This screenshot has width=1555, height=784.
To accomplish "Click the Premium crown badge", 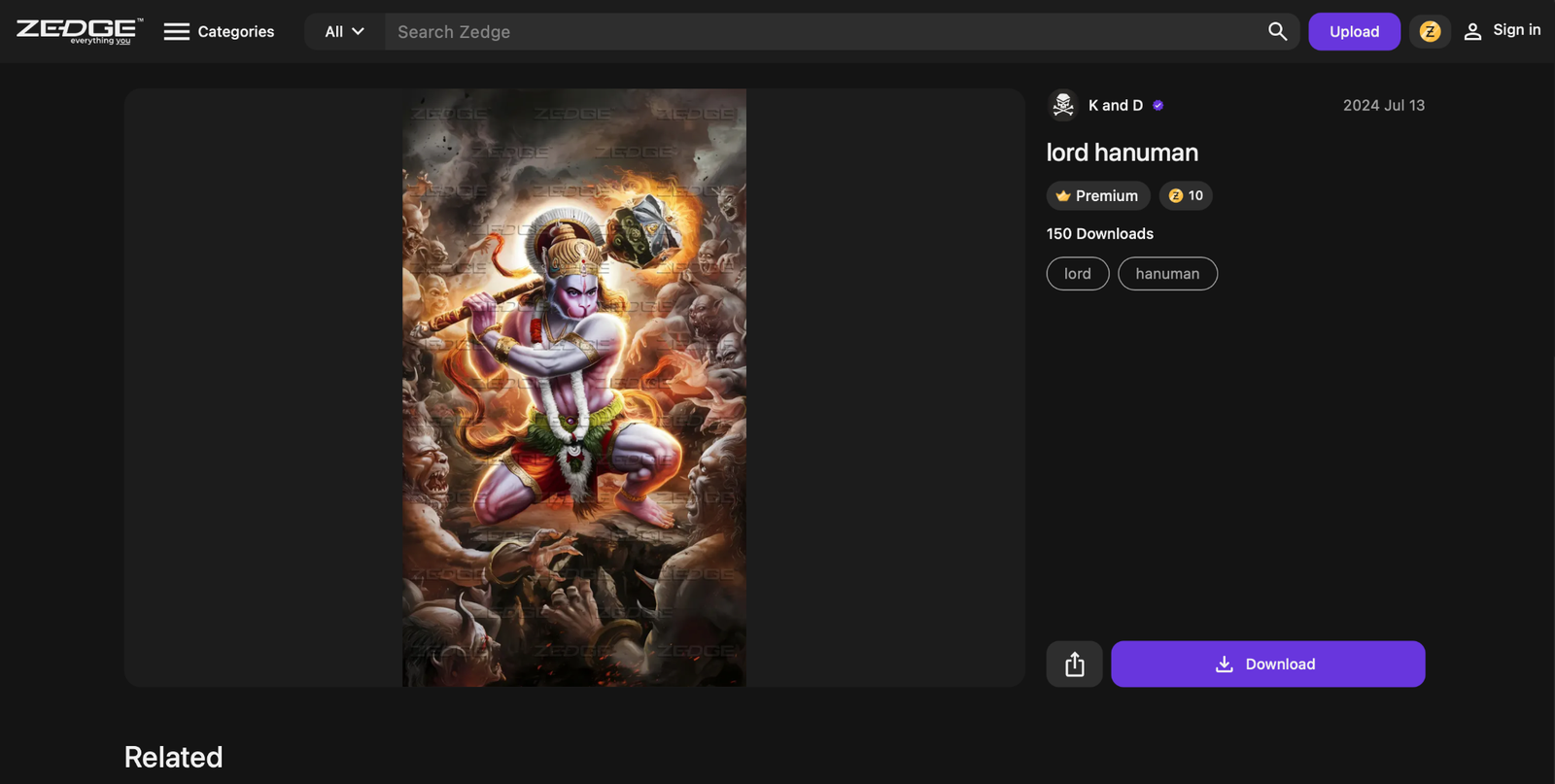I will tap(1097, 195).
